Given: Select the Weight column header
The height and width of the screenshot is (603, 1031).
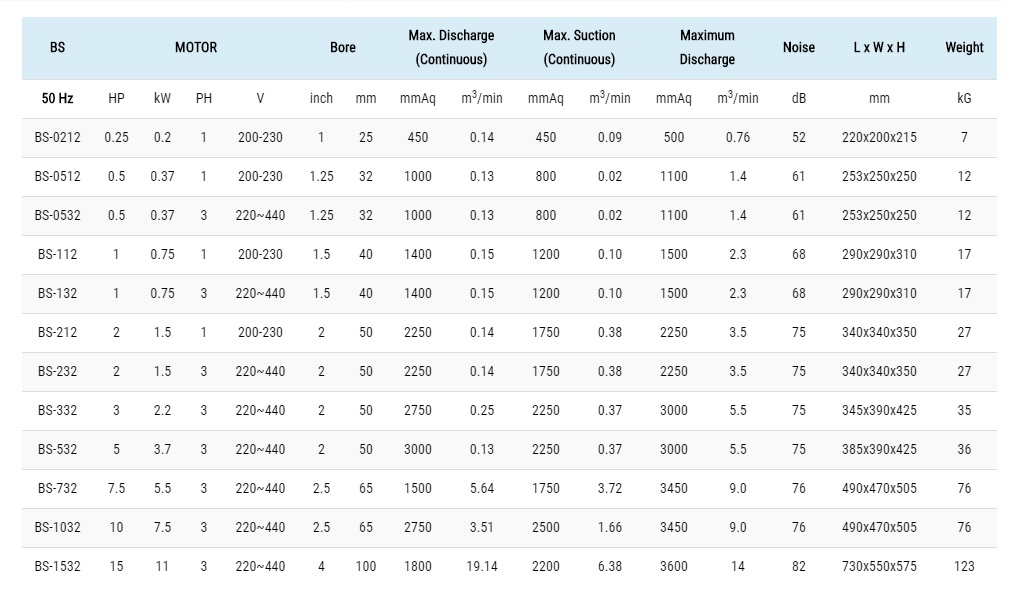Looking at the screenshot, I should [964, 47].
